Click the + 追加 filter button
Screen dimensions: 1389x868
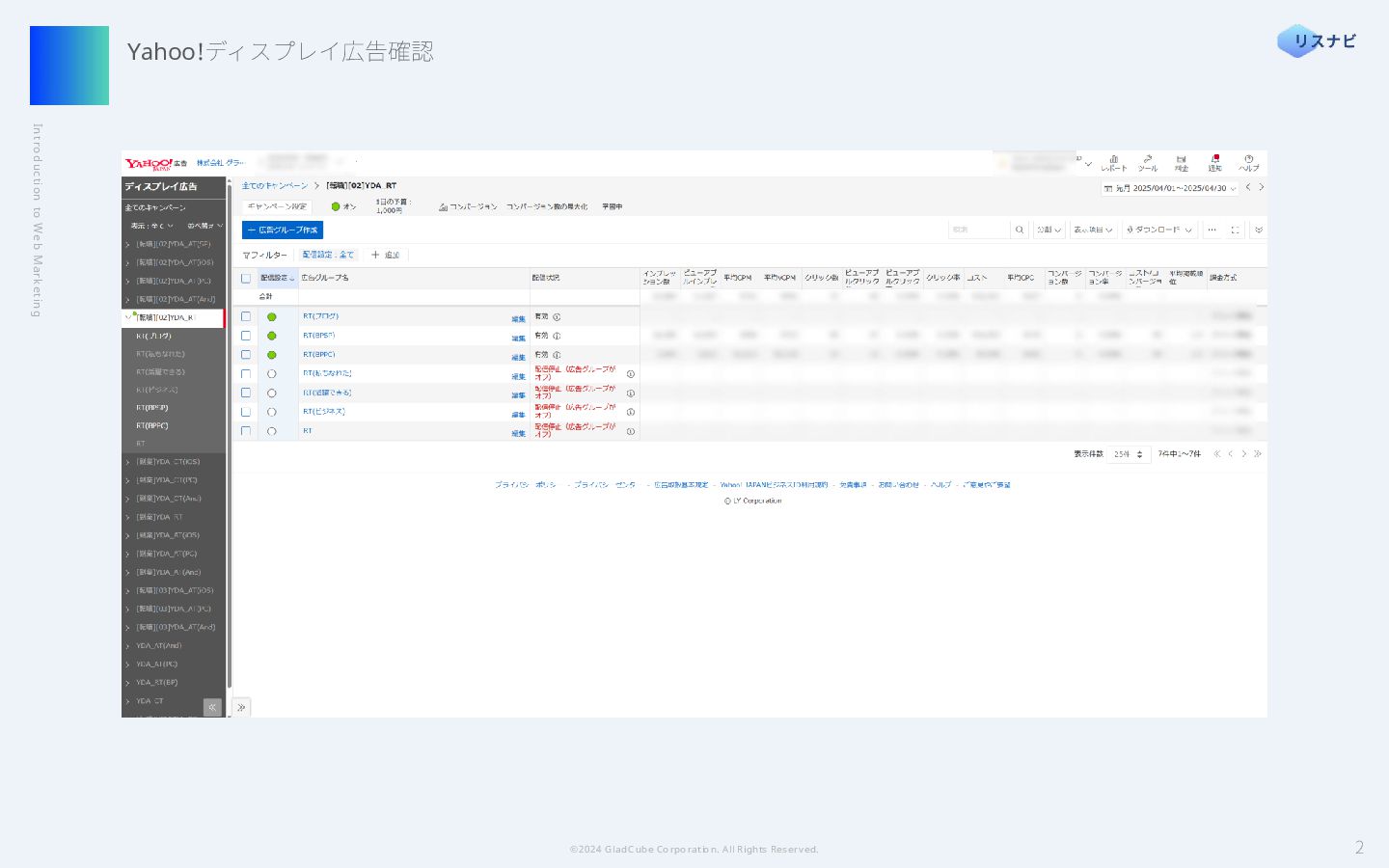pos(386,255)
